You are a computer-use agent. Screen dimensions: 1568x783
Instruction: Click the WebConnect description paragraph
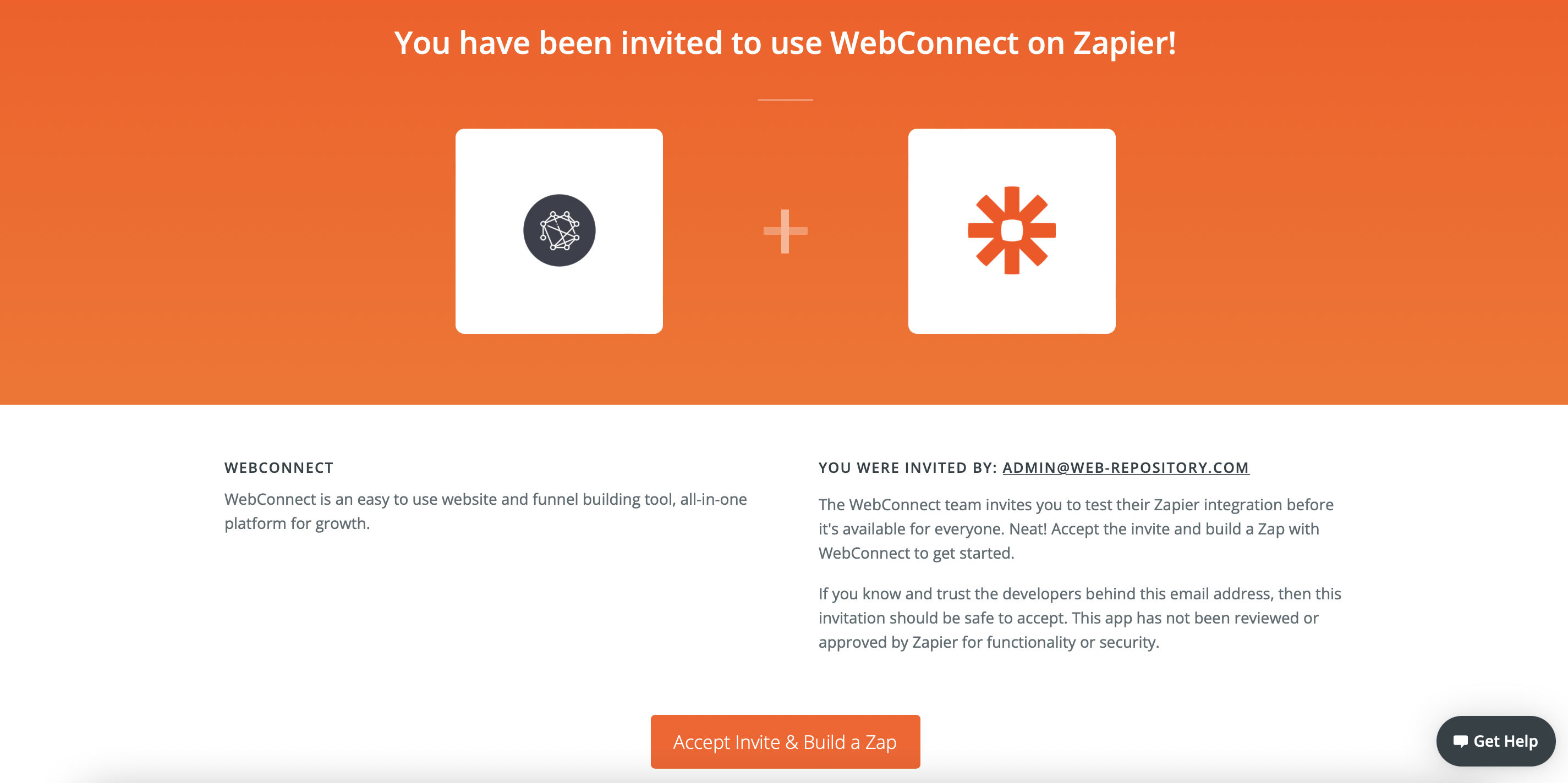pyautogui.click(x=486, y=511)
